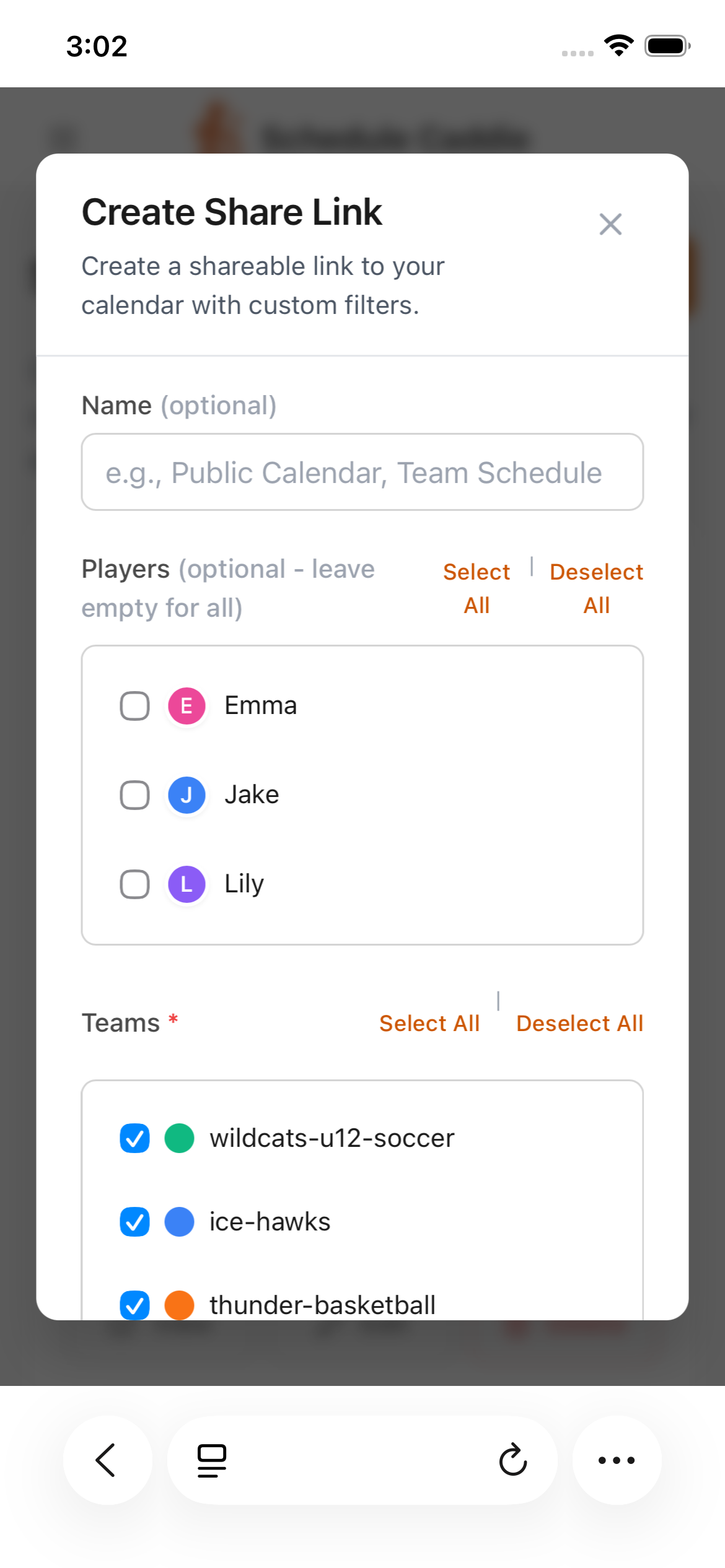The height and width of the screenshot is (1568, 725).
Task: Click the Name input field
Action: click(362, 472)
